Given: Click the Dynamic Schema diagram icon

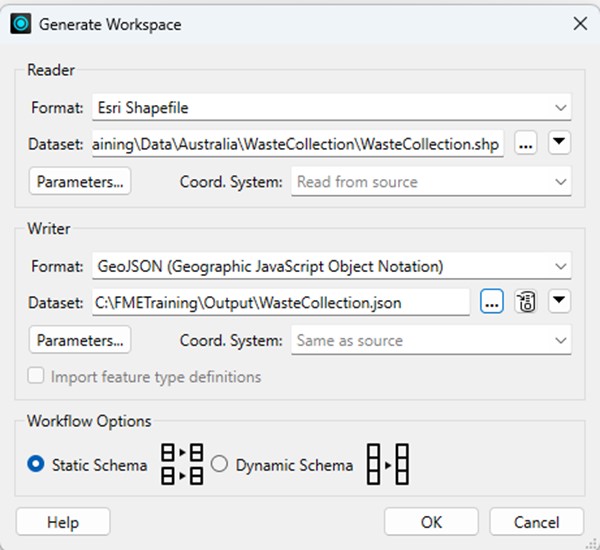Looking at the screenshot, I should tap(389, 465).
